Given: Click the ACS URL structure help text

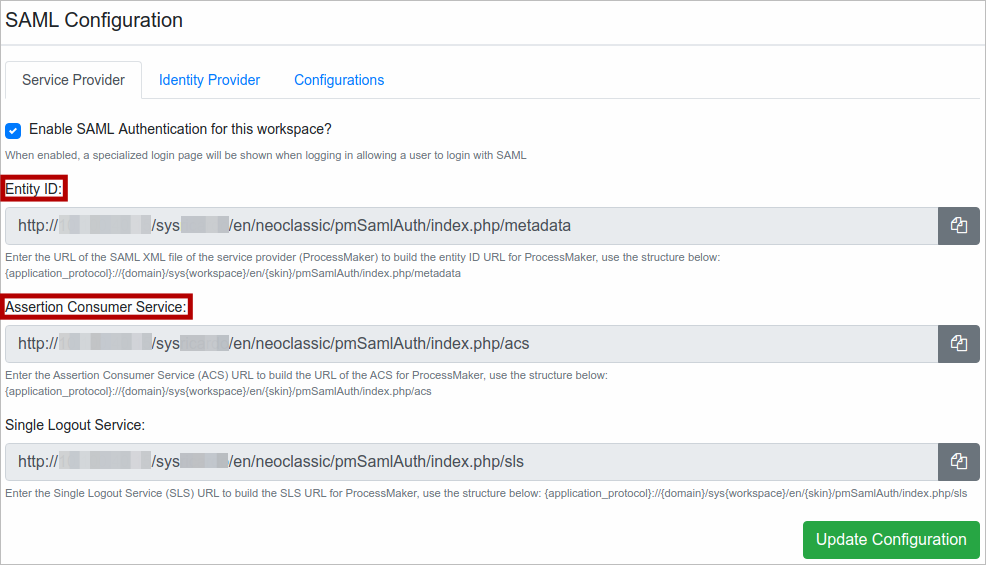Looking at the screenshot, I should [x=306, y=383].
